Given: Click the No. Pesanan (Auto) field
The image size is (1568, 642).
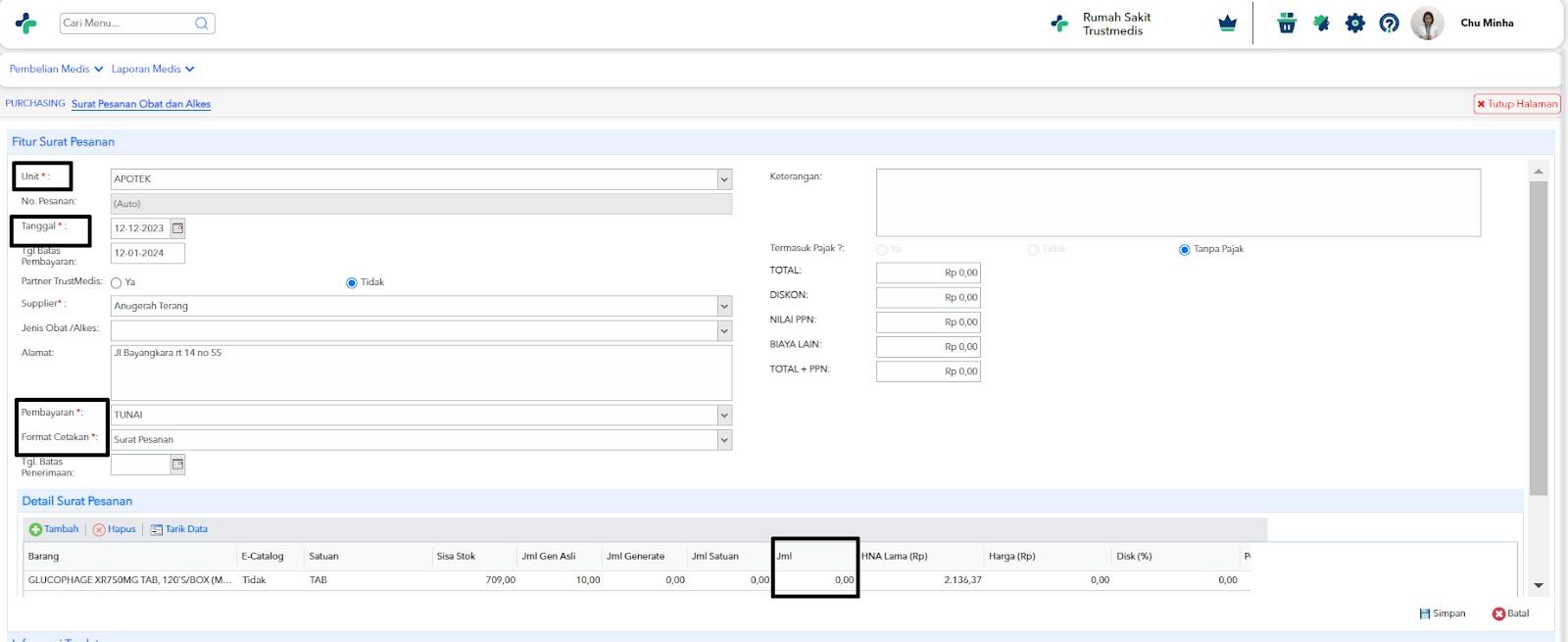Looking at the screenshot, I should (421, 204).
